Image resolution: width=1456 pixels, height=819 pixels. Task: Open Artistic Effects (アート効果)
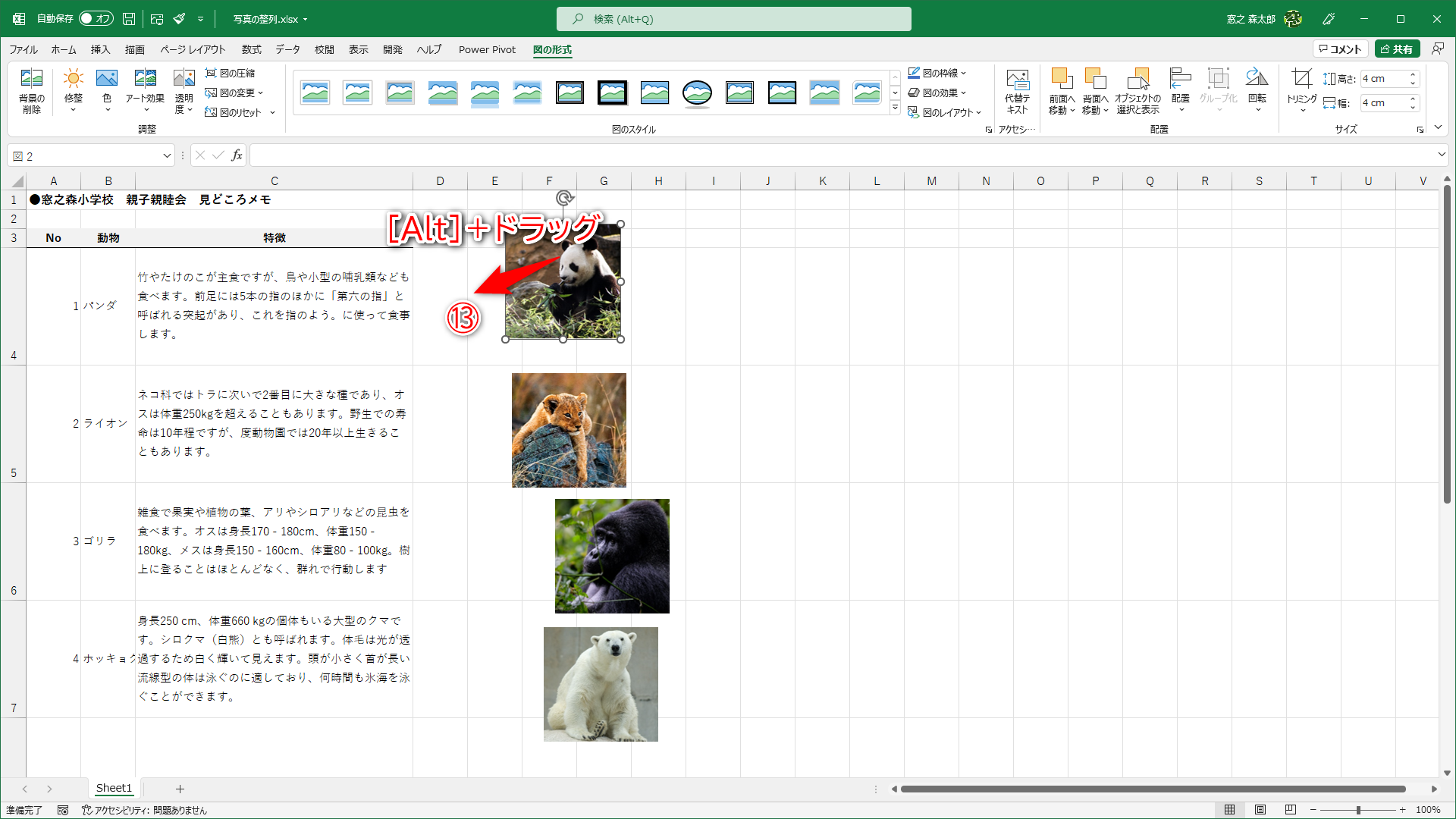coord(146,89)
